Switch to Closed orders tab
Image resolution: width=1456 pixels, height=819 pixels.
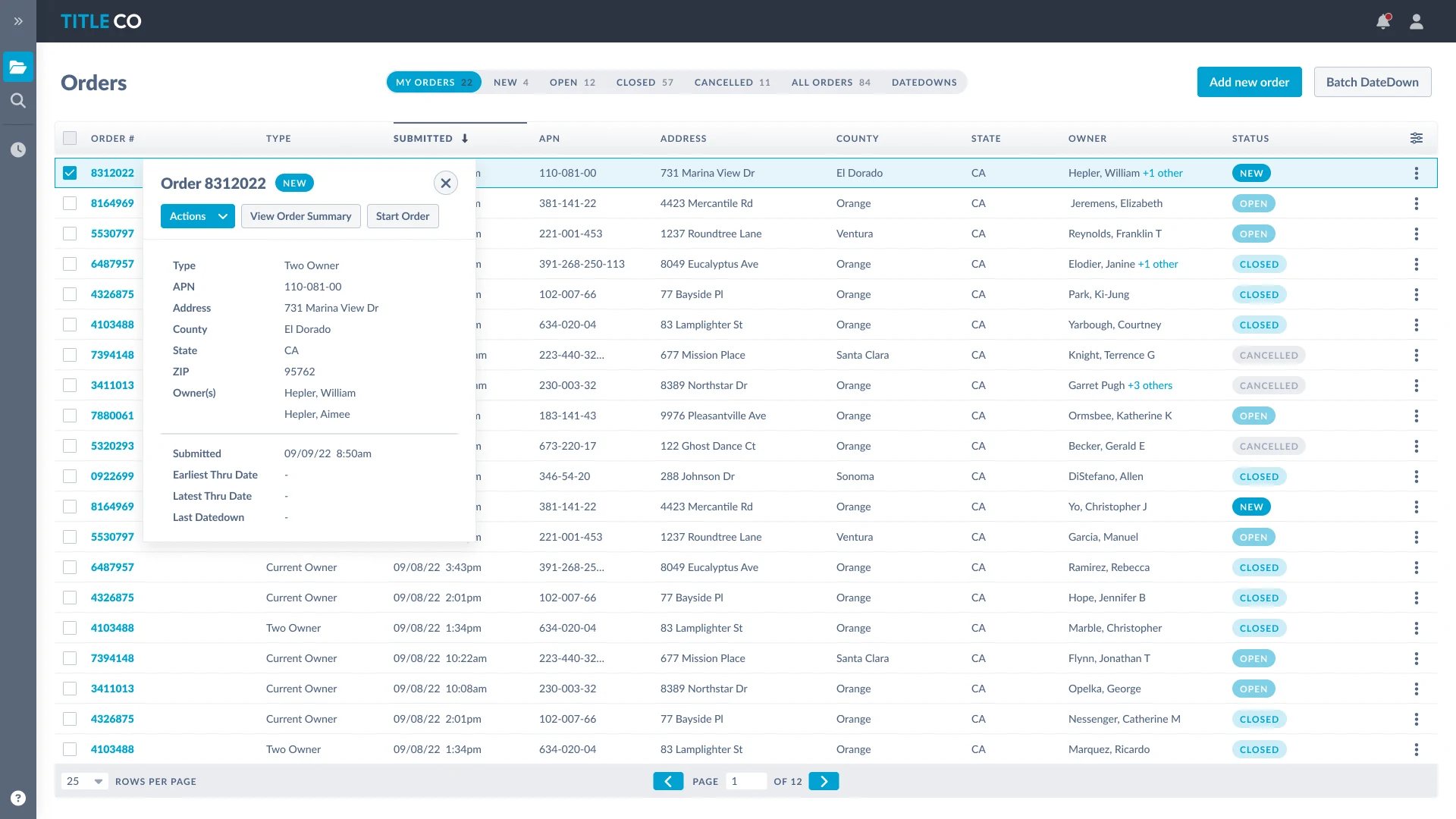click(x=645, y=82)
